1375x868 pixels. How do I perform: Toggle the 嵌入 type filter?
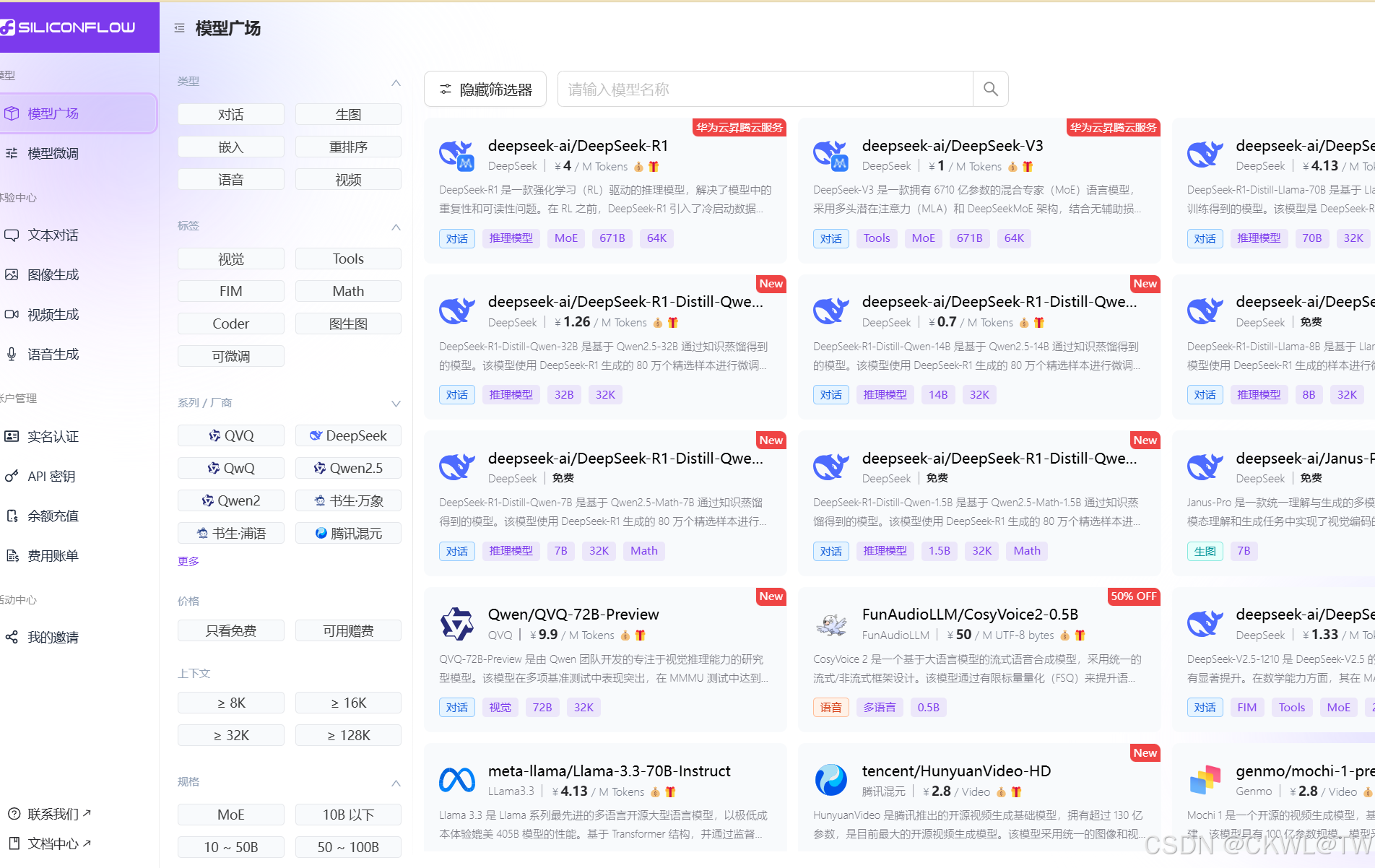point(231,147)
